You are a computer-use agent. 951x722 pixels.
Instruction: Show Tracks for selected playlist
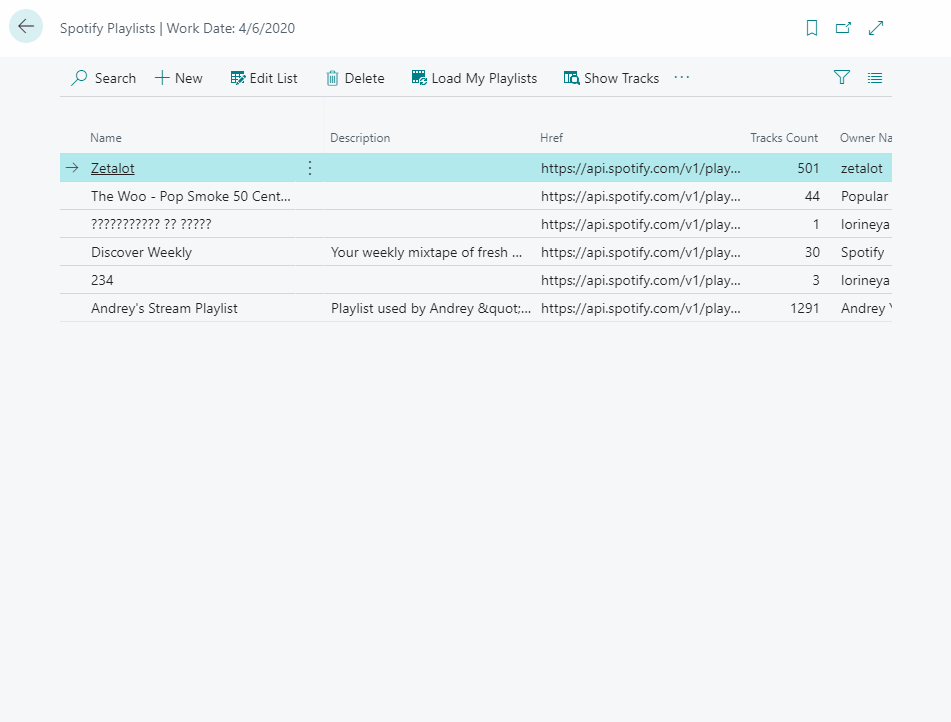pos(611,78)
